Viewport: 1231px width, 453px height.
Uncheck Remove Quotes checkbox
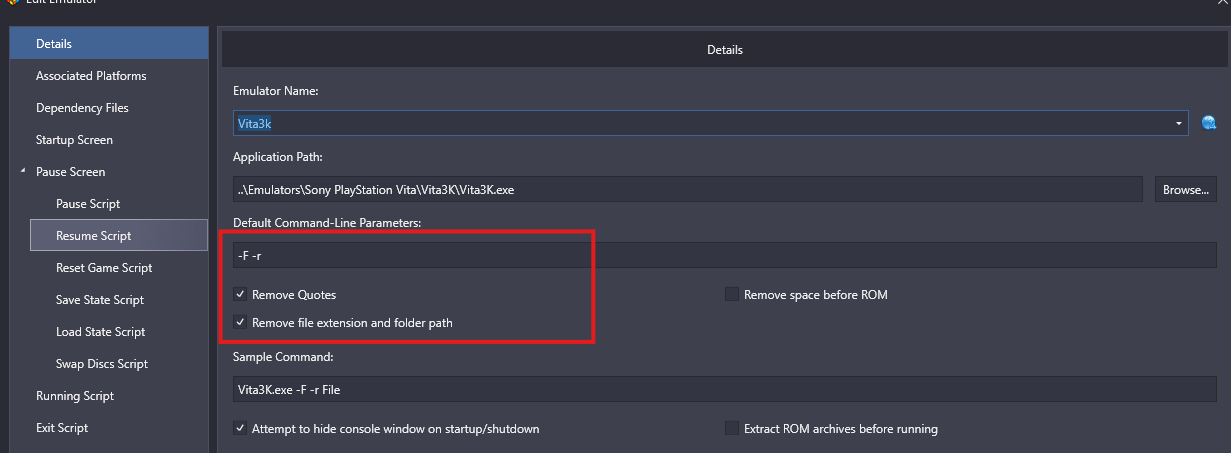240,295
